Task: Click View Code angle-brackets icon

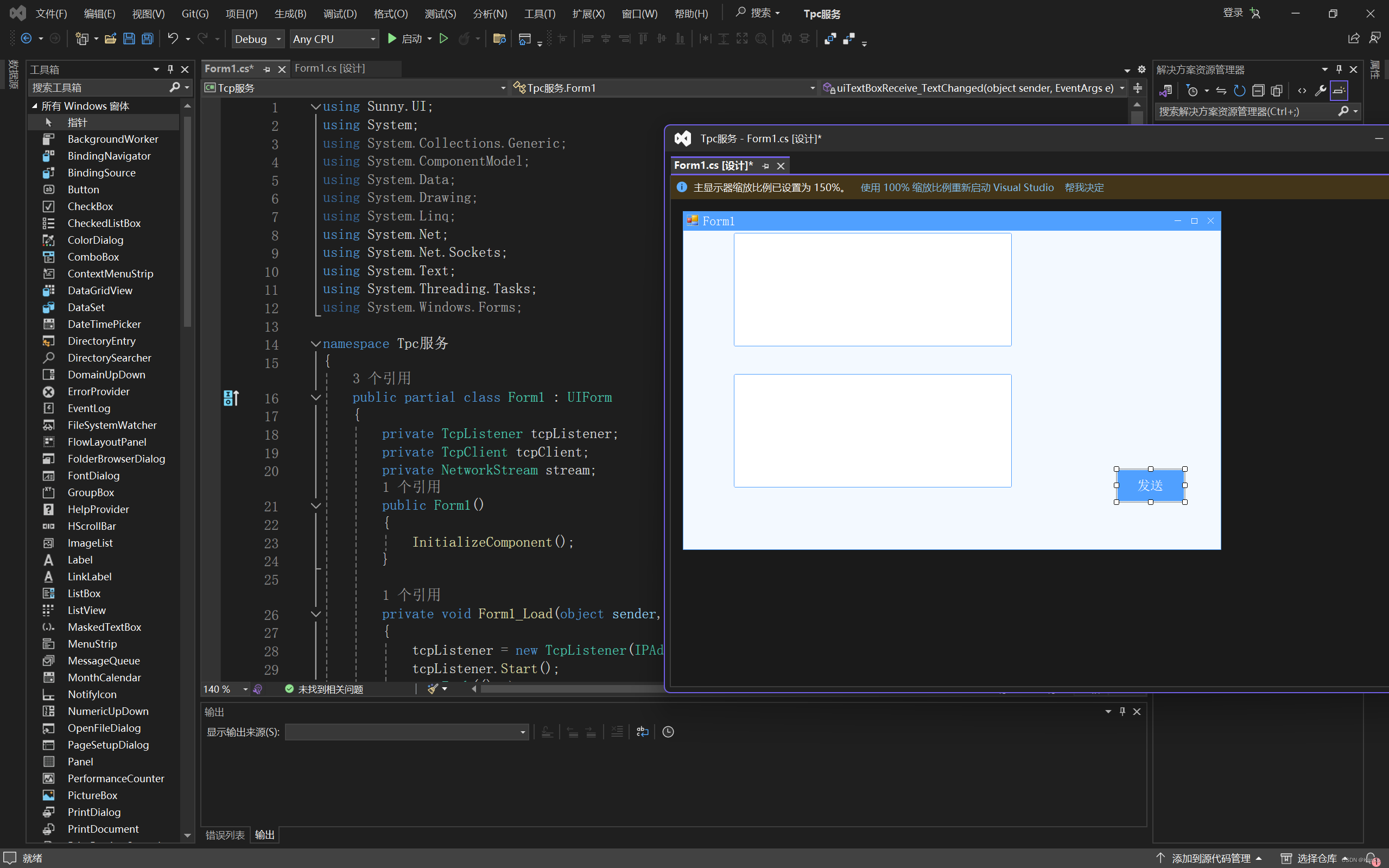Action: click(1302, 90)
